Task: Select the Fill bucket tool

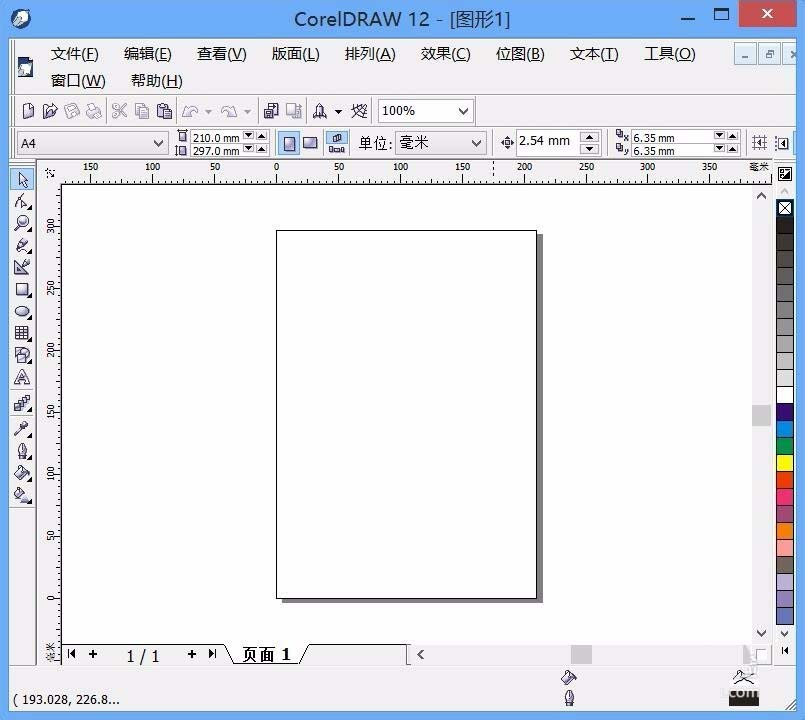Action: coord(22,472)
